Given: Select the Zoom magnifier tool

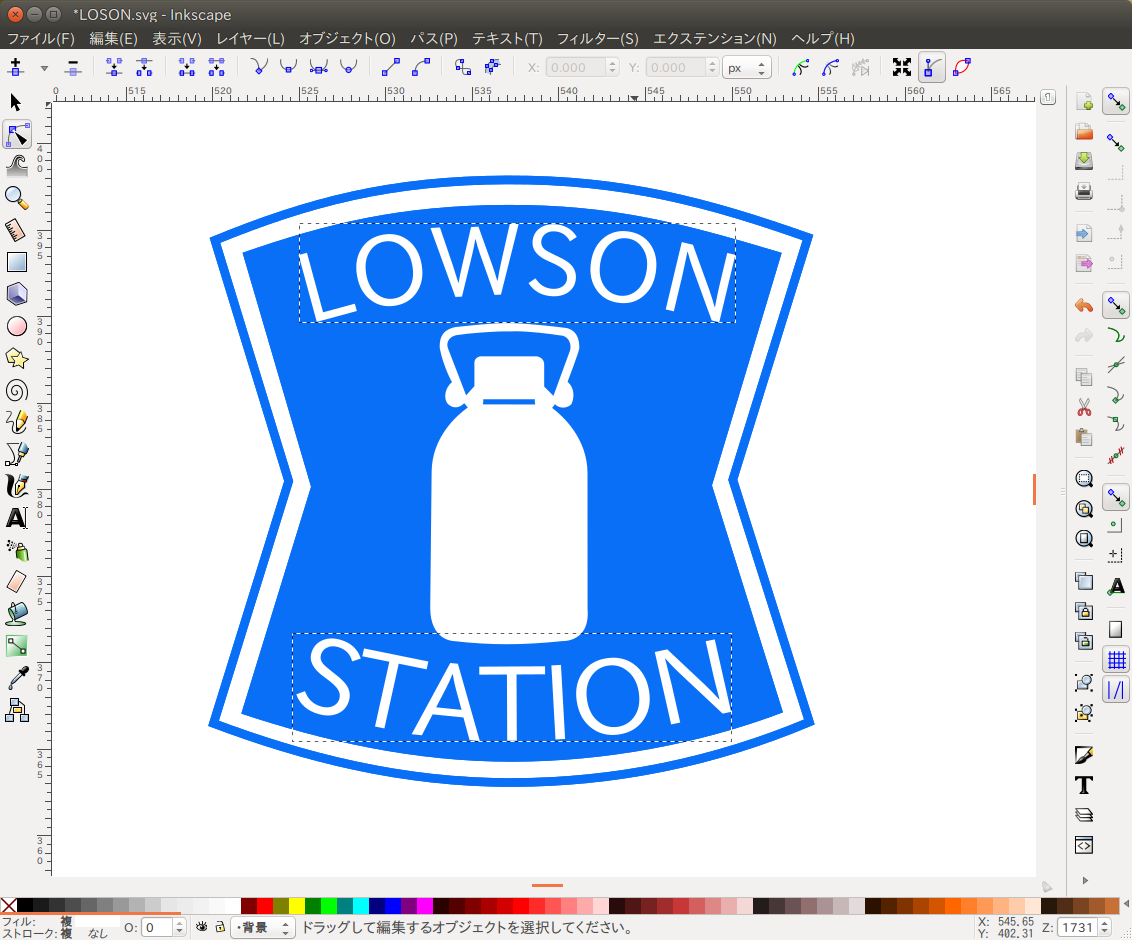Looking at the screenshot, I should 17,198.
